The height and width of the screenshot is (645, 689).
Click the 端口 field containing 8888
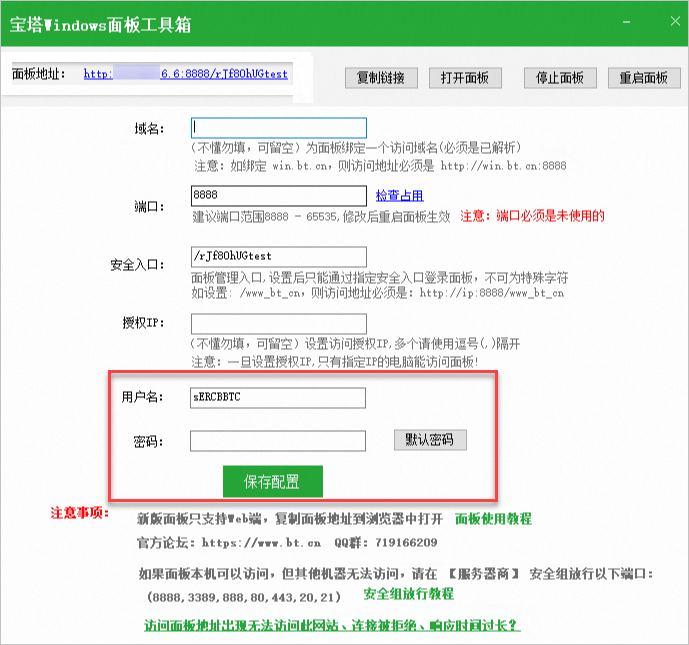pyautogui.click(x=278, y=196)
